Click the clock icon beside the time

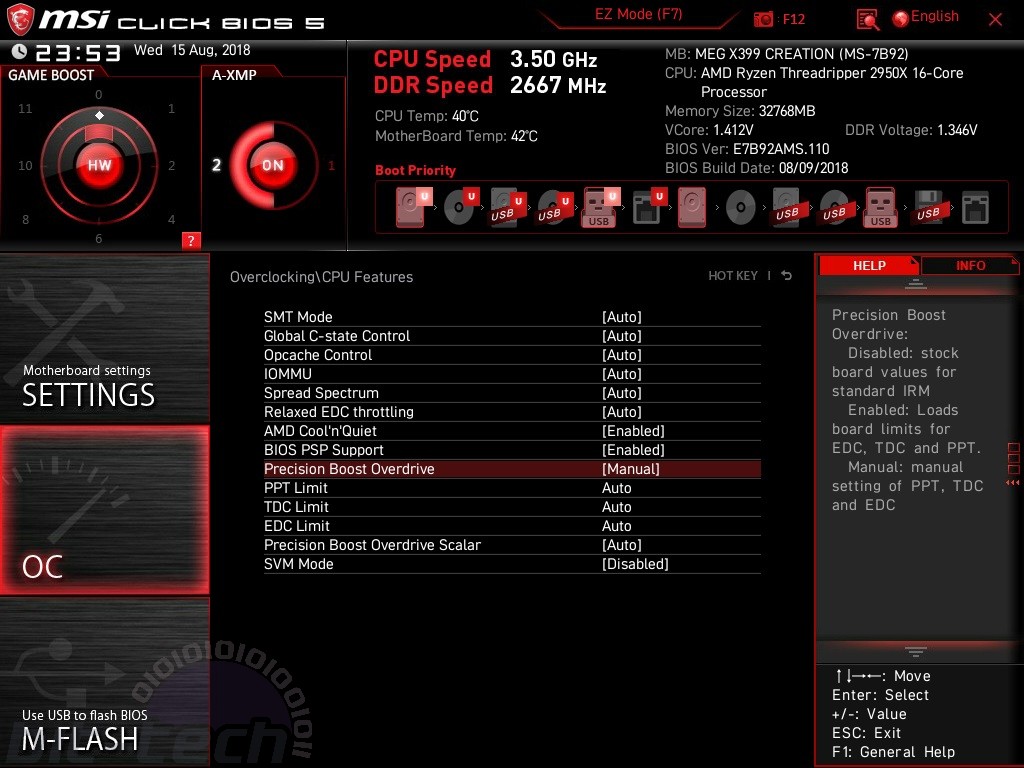[x=20, y=52]
